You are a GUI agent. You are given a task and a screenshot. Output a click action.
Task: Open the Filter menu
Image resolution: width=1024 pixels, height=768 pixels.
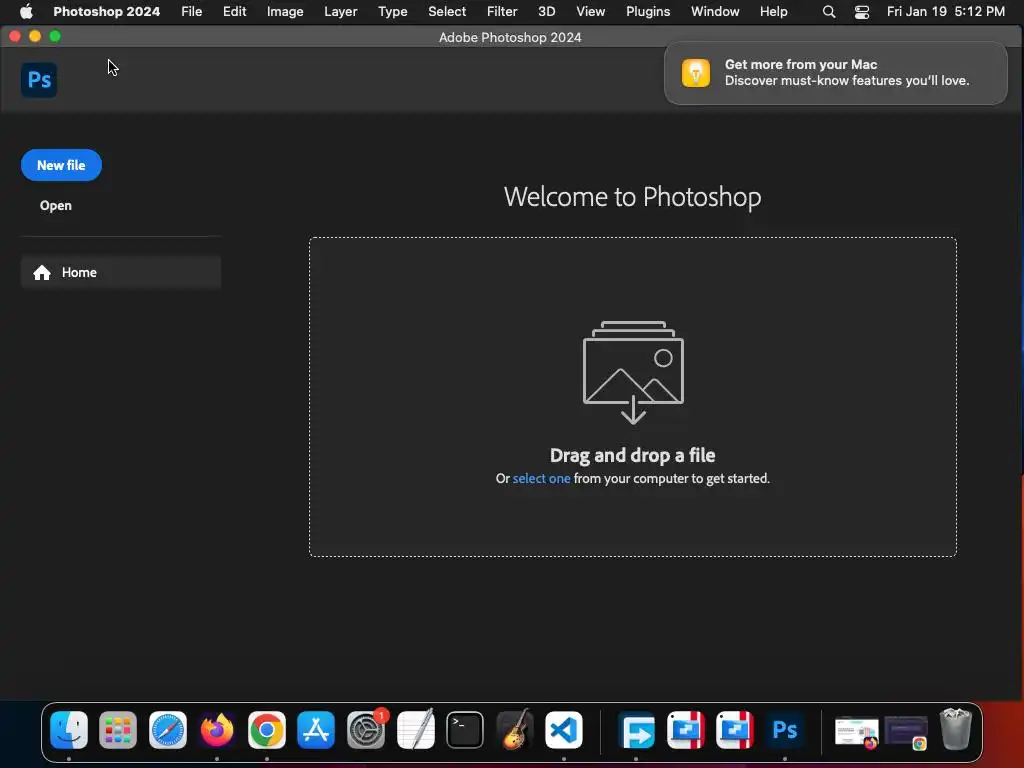(x=502, y=12)
